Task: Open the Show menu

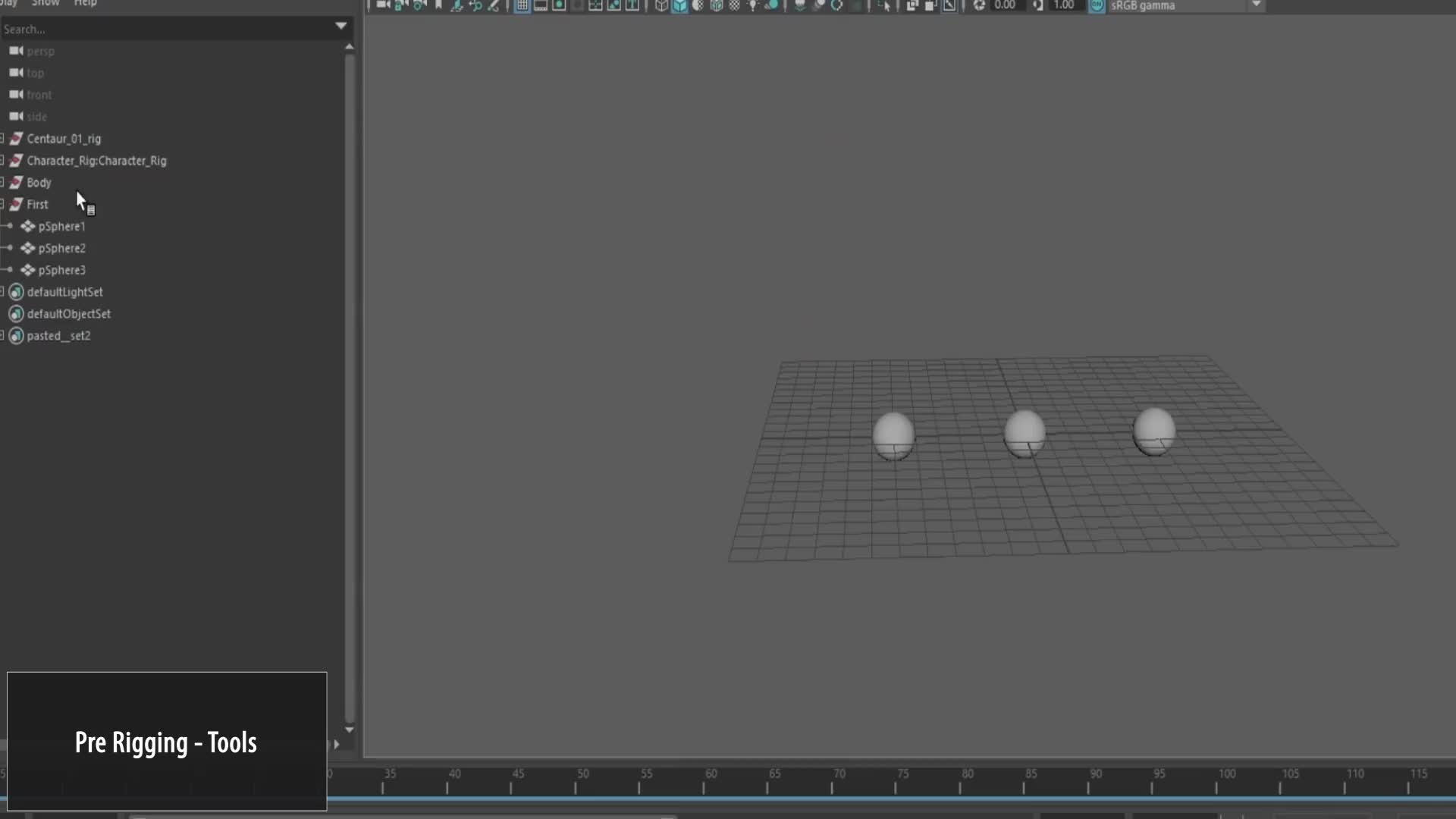Action: [x=45, y=3]
